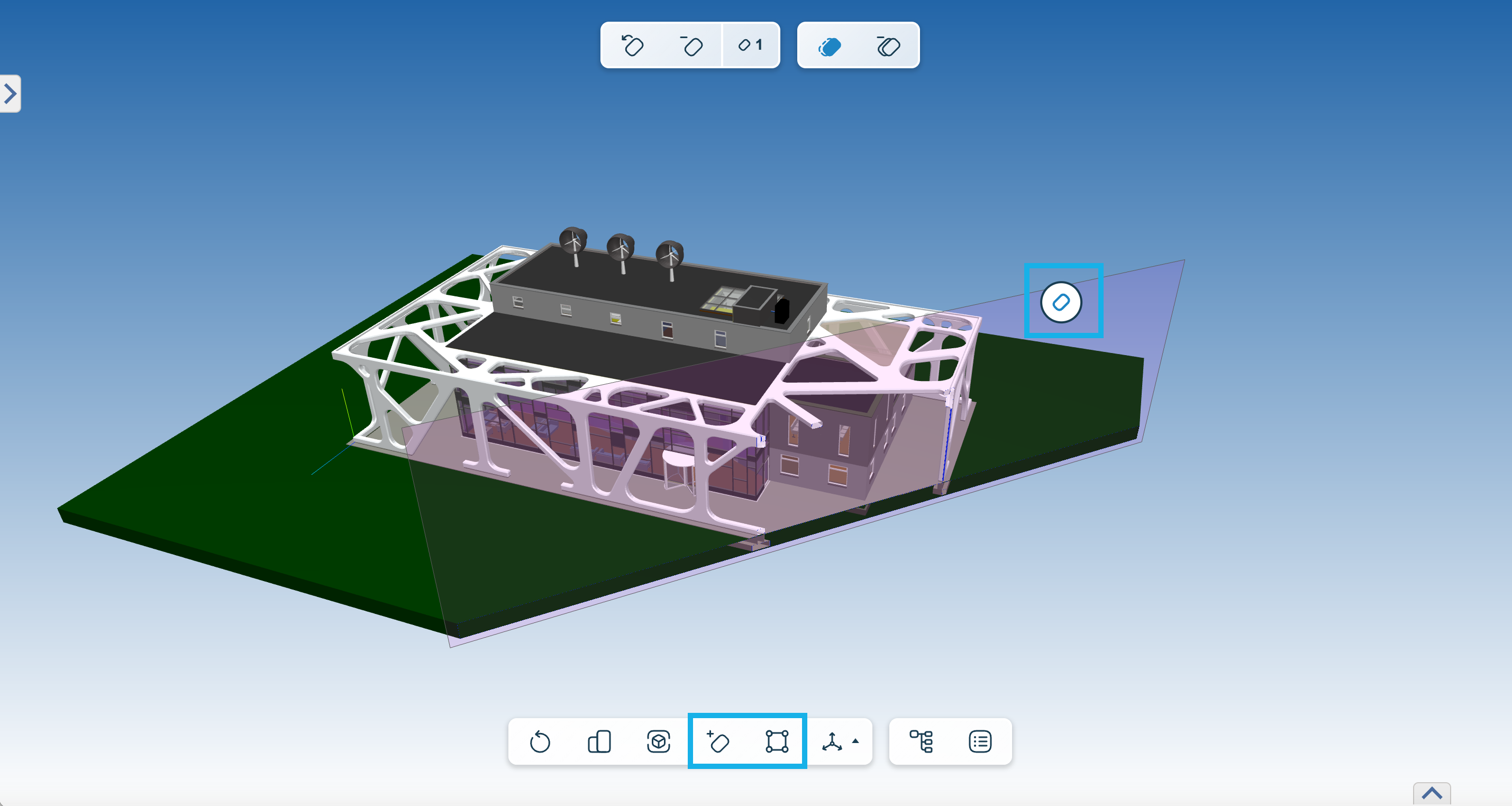Undo the last section plane edit
1512x806 pixels.
[632, 45]
